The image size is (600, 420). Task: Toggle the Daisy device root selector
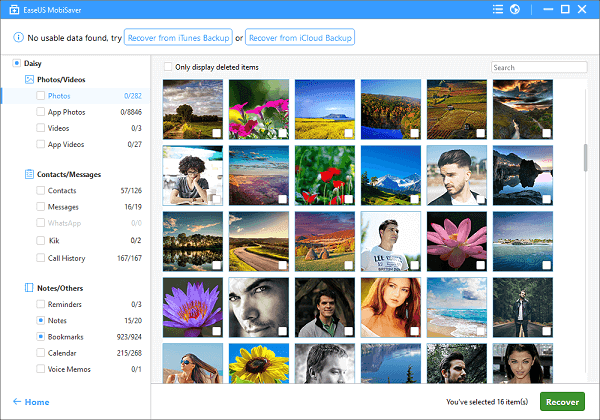[17, 63]
